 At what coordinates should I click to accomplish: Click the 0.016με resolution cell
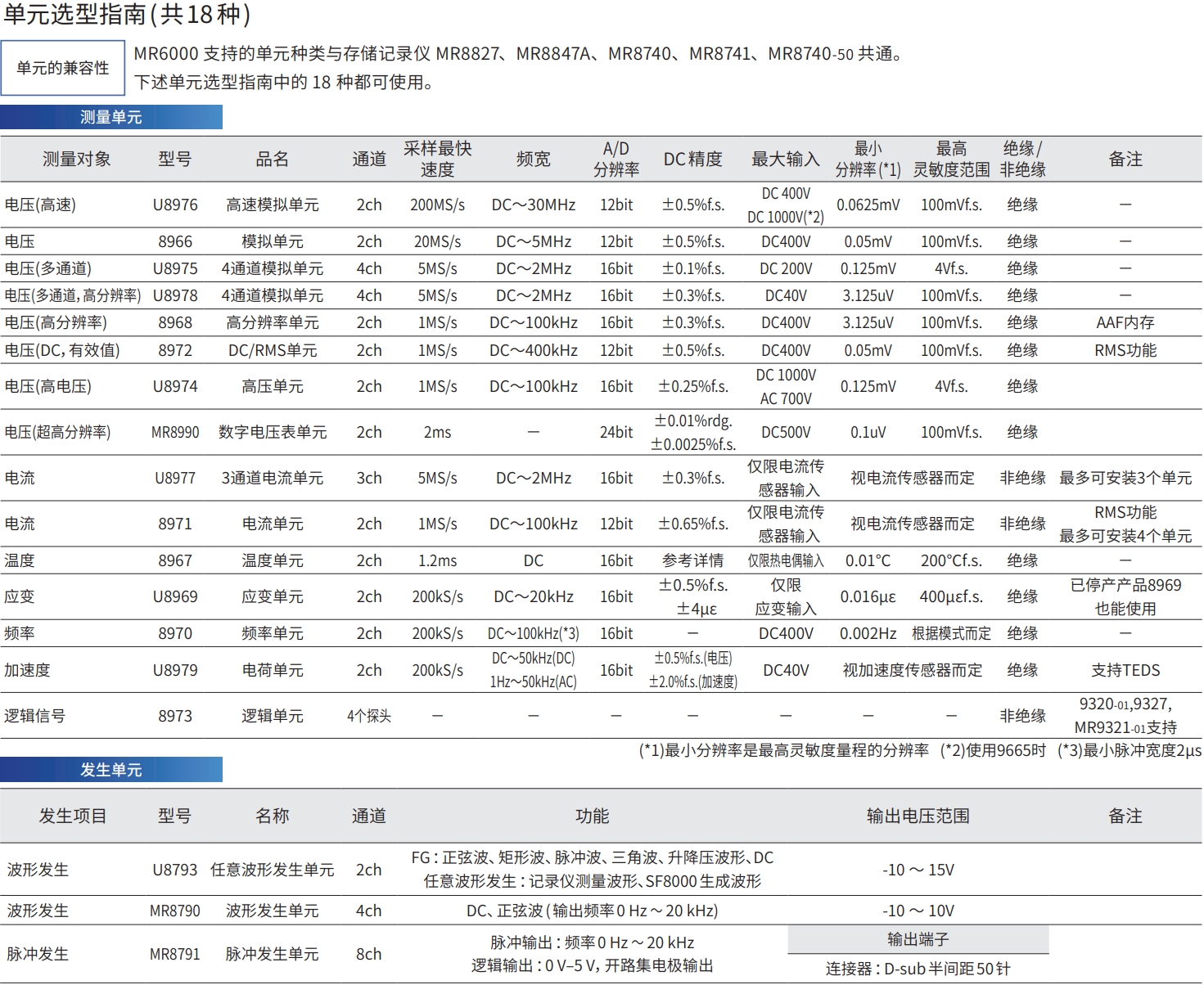(868, 597)
